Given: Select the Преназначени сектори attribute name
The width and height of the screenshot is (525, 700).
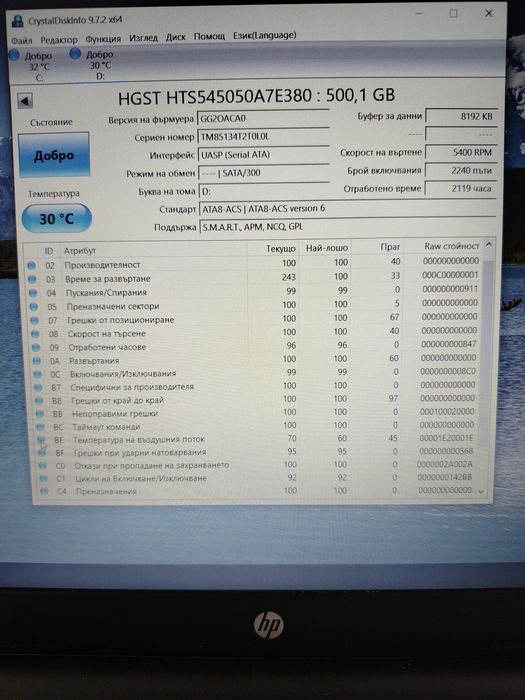Looking at the screenshot, I should pos(113,306).
